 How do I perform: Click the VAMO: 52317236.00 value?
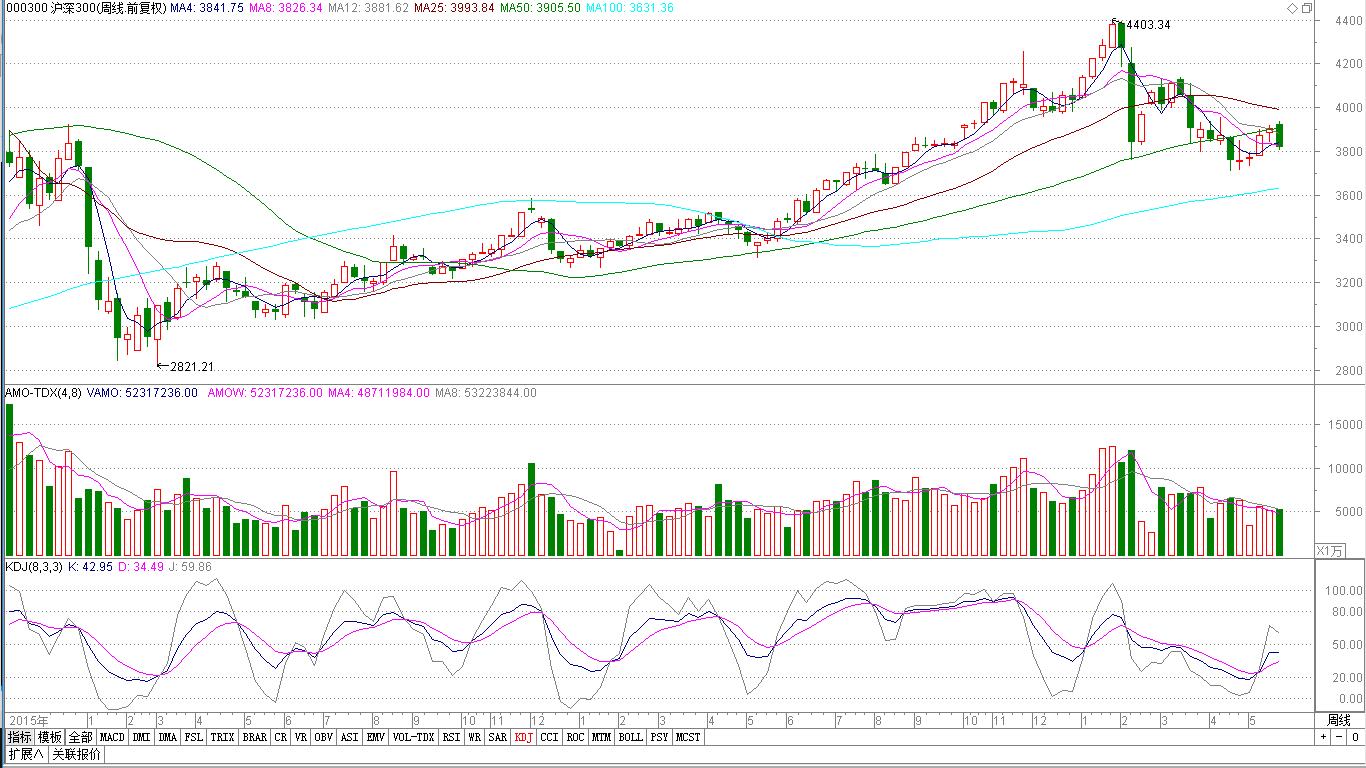click(142, 393)
